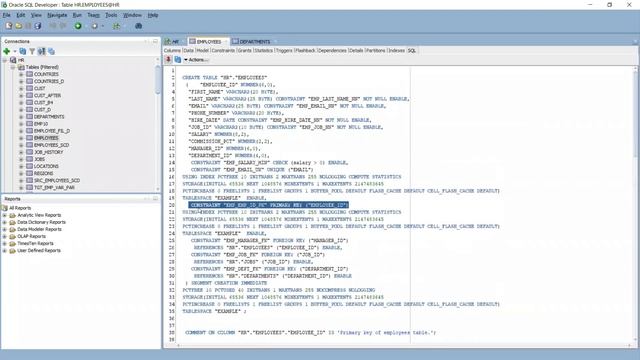This screenshot has height=360, width=640.
Task: Expand the COUNTRIES table node
Action: point(21,74)
